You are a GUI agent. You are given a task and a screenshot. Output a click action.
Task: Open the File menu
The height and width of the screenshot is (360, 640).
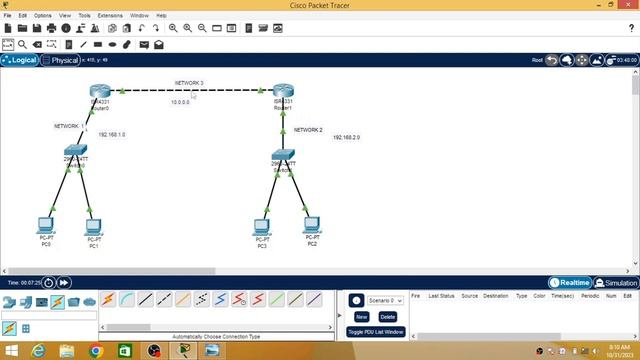pos(7,16)
